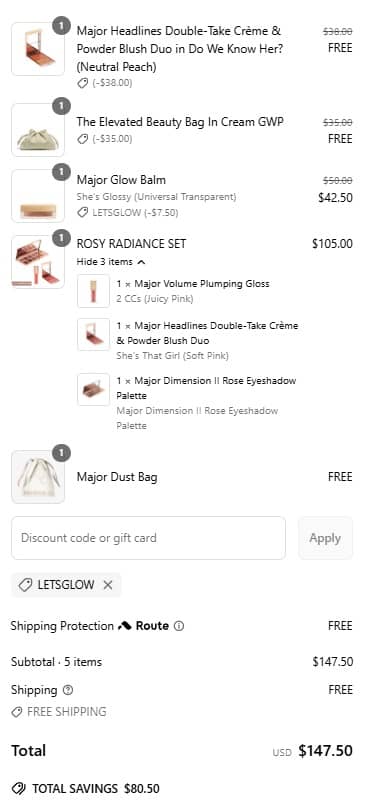The image size is (376, 810).
Task: Click discount tag icon under Elevated Beauty Bag
Action: pyautogui.click(x=82, y=139)
